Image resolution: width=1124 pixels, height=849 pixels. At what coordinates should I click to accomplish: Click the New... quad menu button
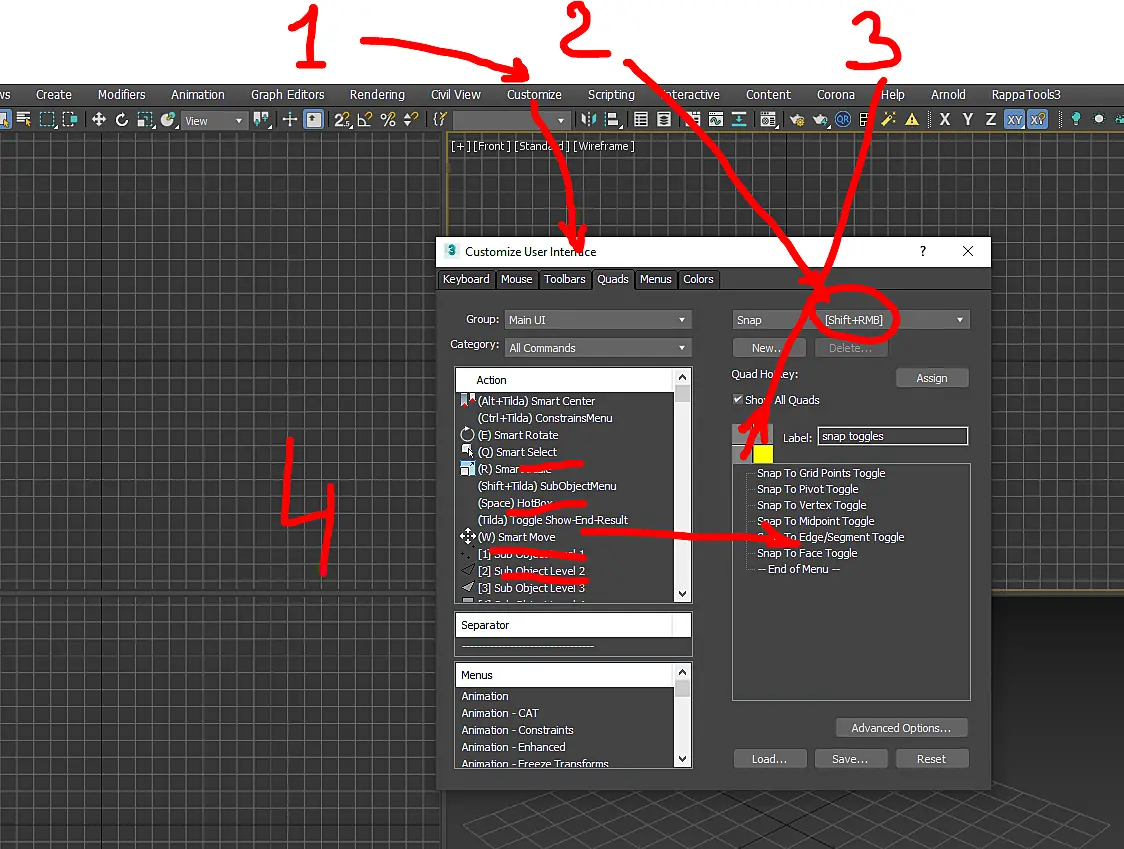tap(769, 348)
